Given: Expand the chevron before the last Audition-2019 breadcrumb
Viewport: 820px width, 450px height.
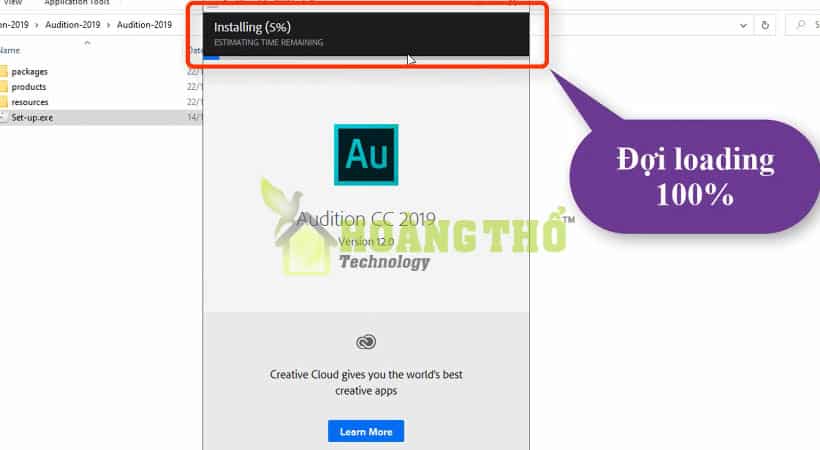Looking at the screenshot, I should (x=109, y=25).
